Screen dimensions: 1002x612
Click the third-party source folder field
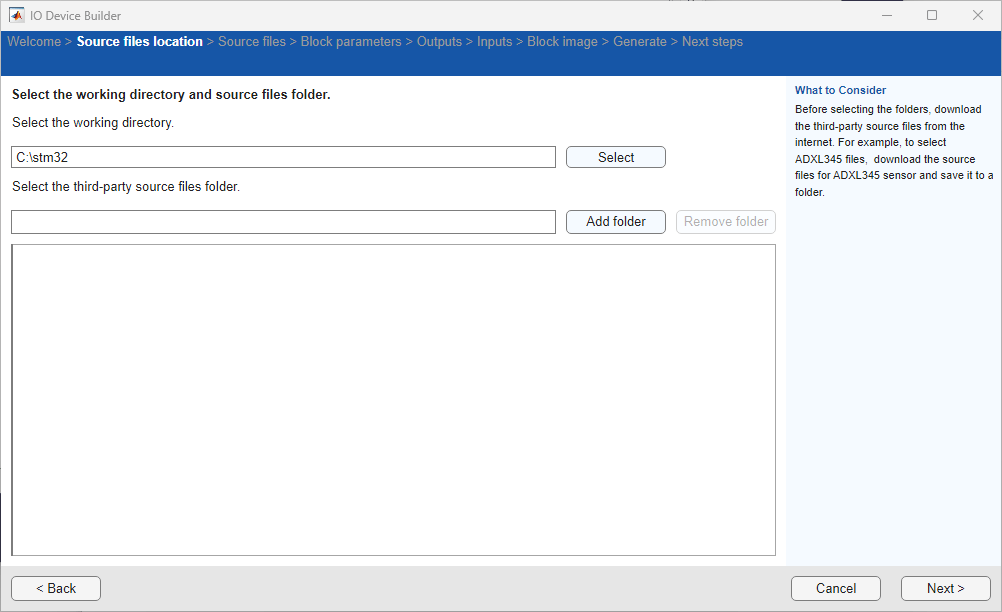283,222
